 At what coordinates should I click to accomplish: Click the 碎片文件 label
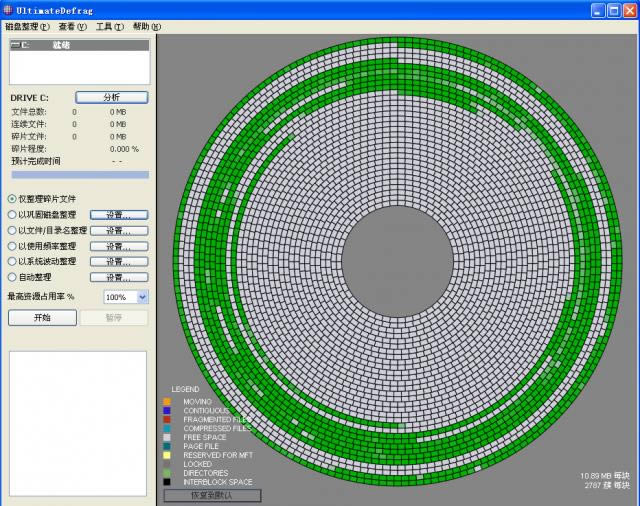coord(29,136)
